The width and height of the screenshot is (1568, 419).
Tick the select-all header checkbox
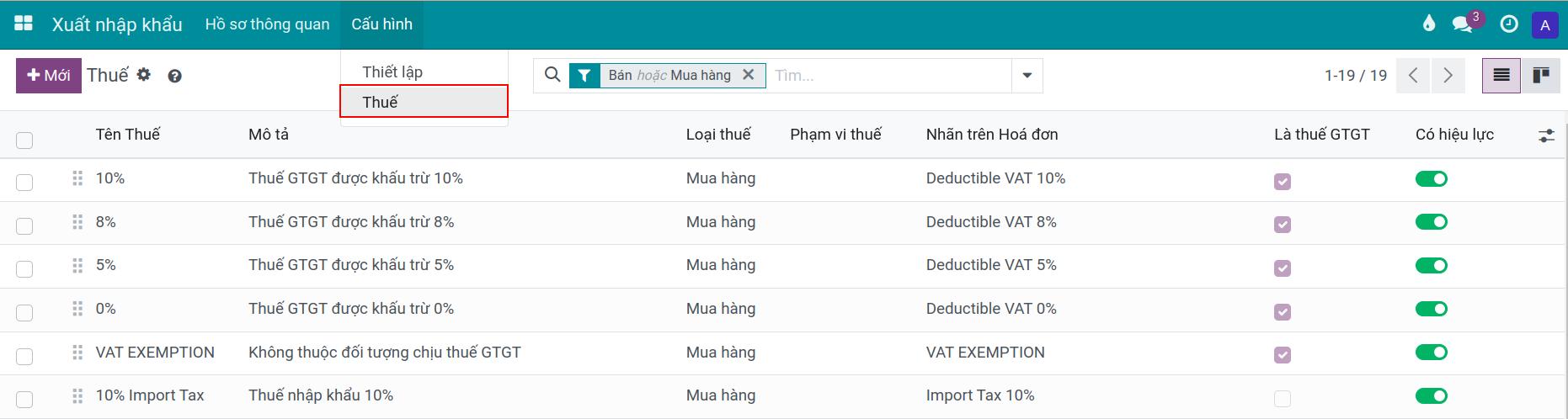[x=24, y=141]
